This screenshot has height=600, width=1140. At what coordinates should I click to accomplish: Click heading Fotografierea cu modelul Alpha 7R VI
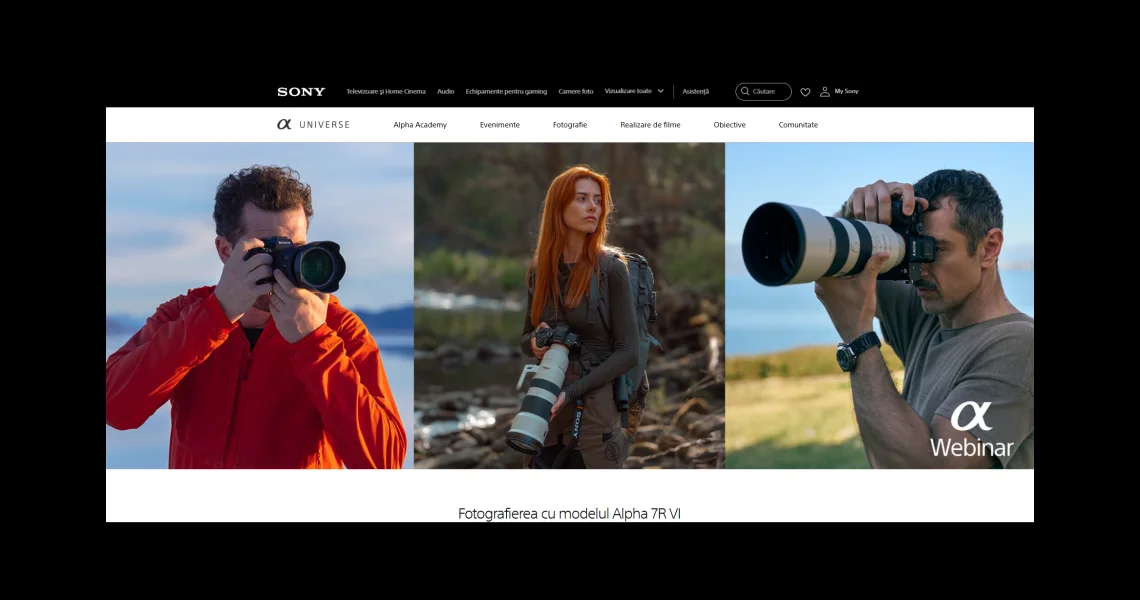click(x=569, y=513)
